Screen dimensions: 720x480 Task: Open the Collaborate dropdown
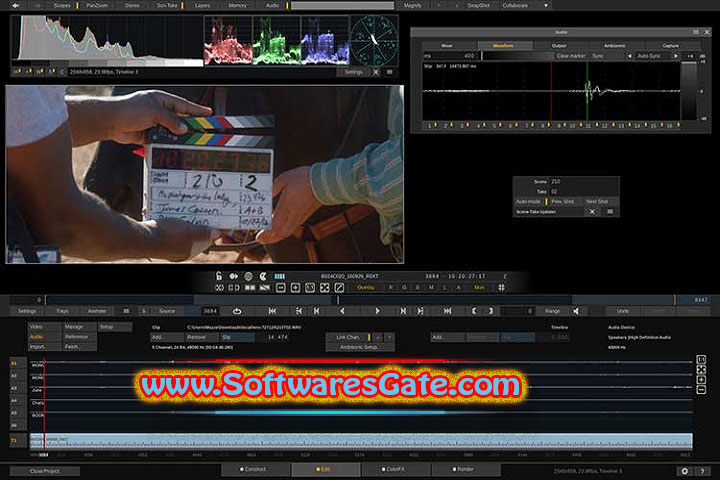click(x=525, y=6)
